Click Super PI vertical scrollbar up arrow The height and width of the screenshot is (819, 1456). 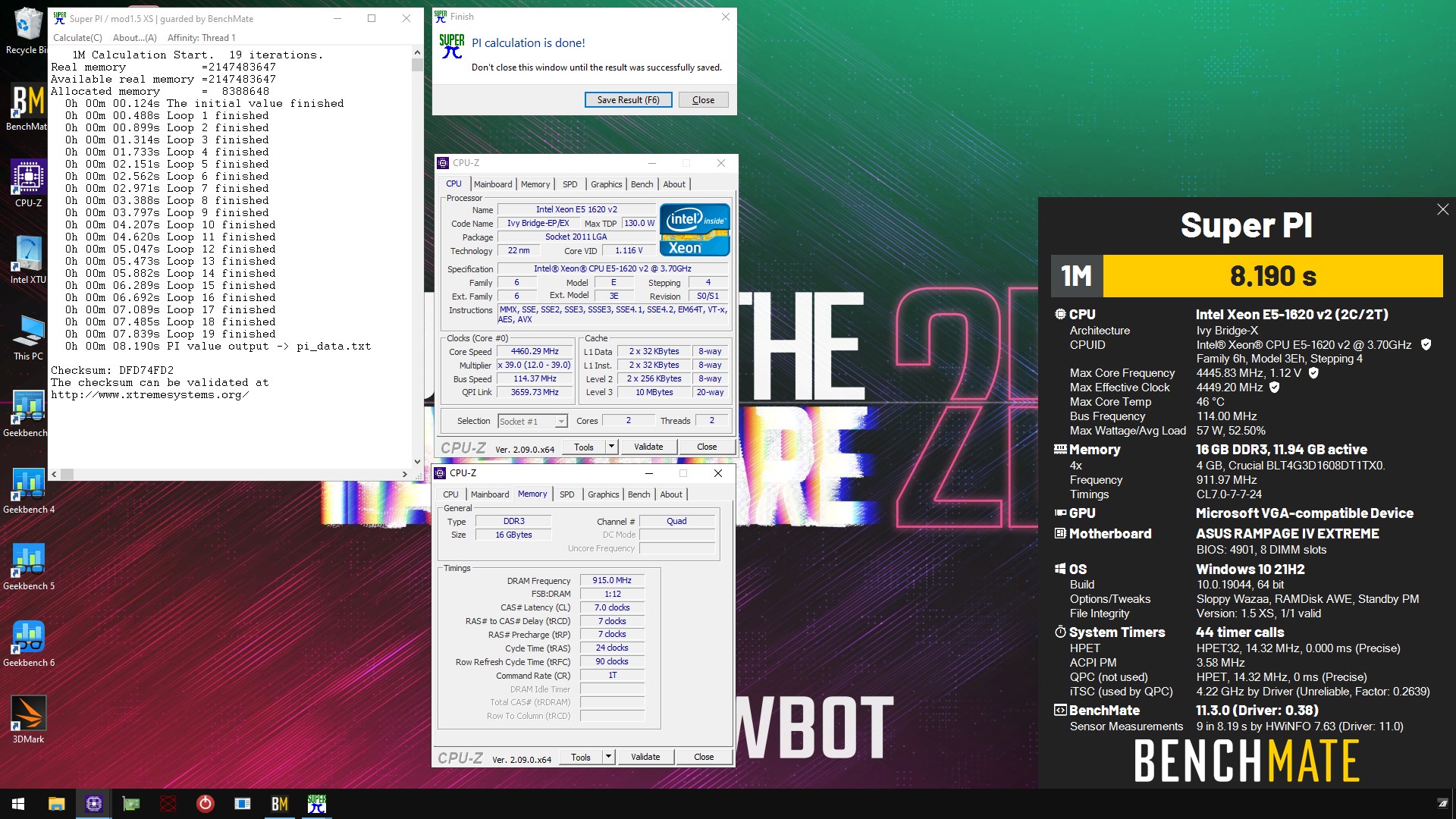417,52
